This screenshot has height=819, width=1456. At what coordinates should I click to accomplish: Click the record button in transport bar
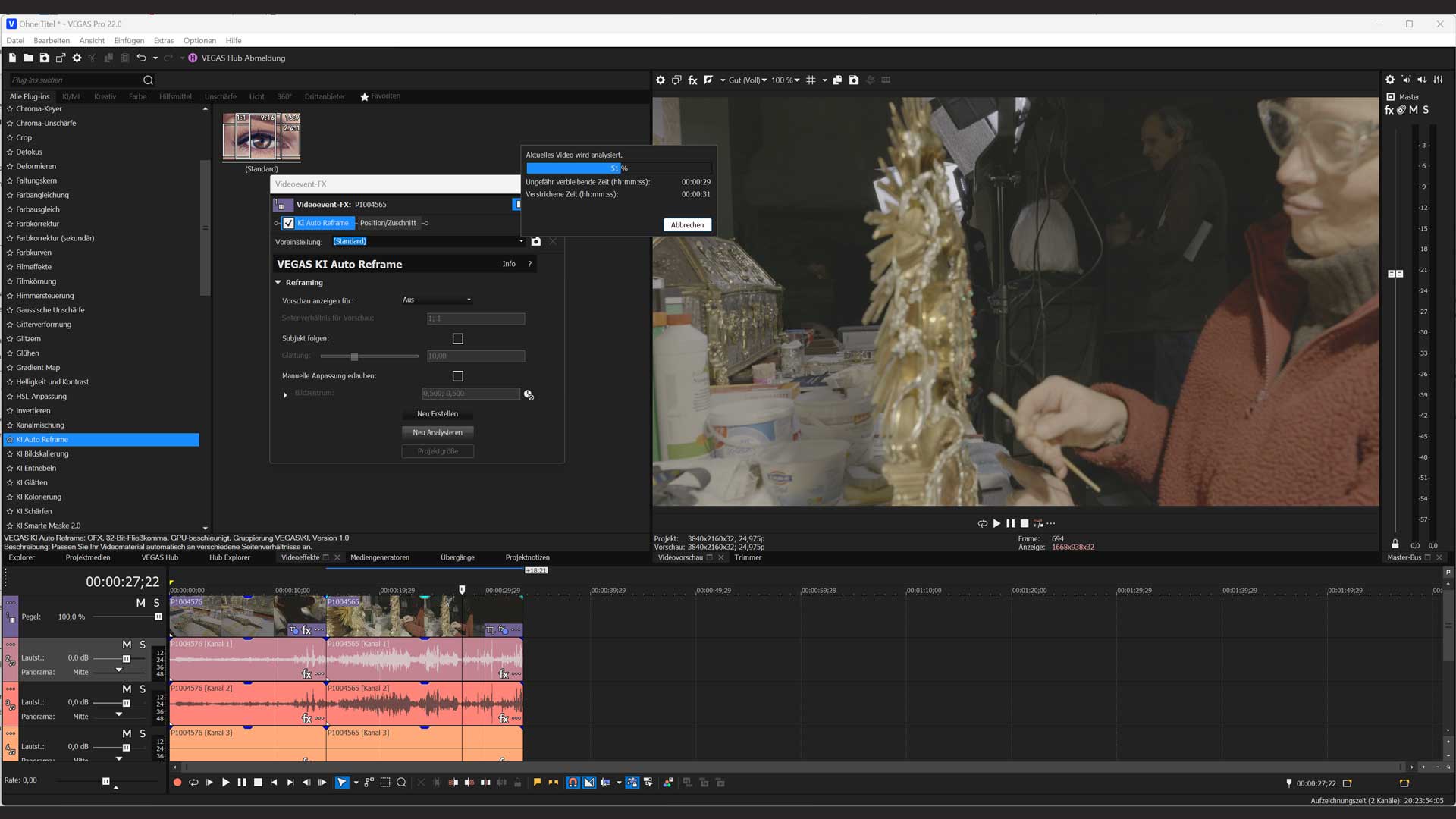pyautogui.click(x=177, y=783)
